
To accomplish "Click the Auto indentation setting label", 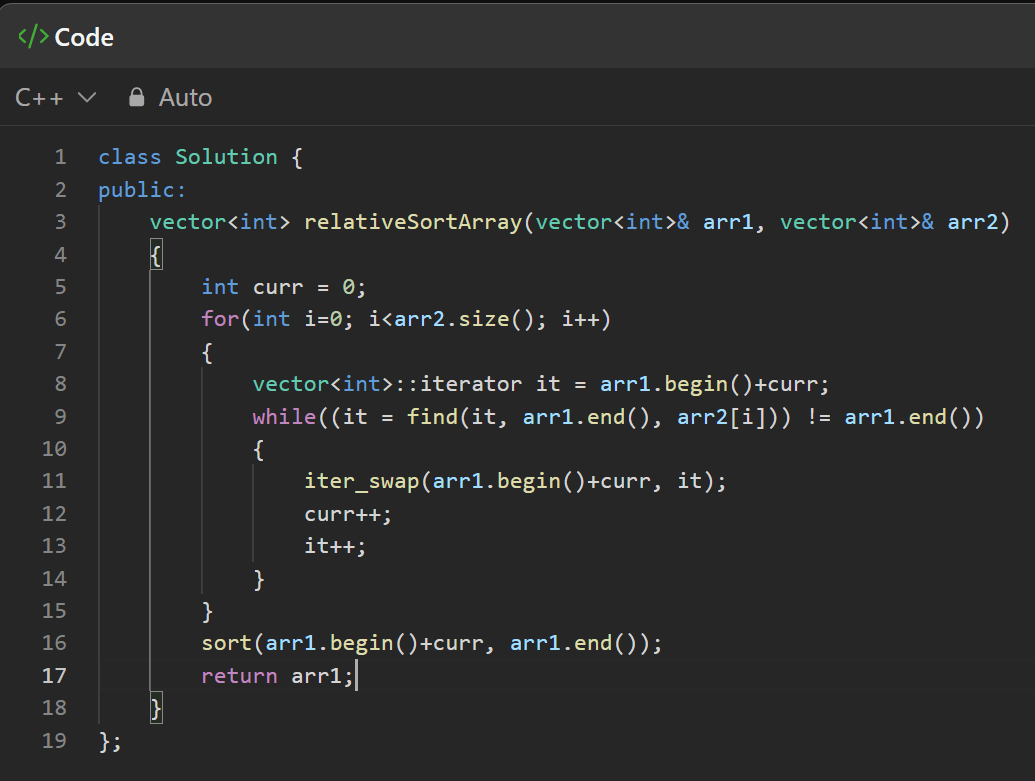I will click(x=185, y=97).
